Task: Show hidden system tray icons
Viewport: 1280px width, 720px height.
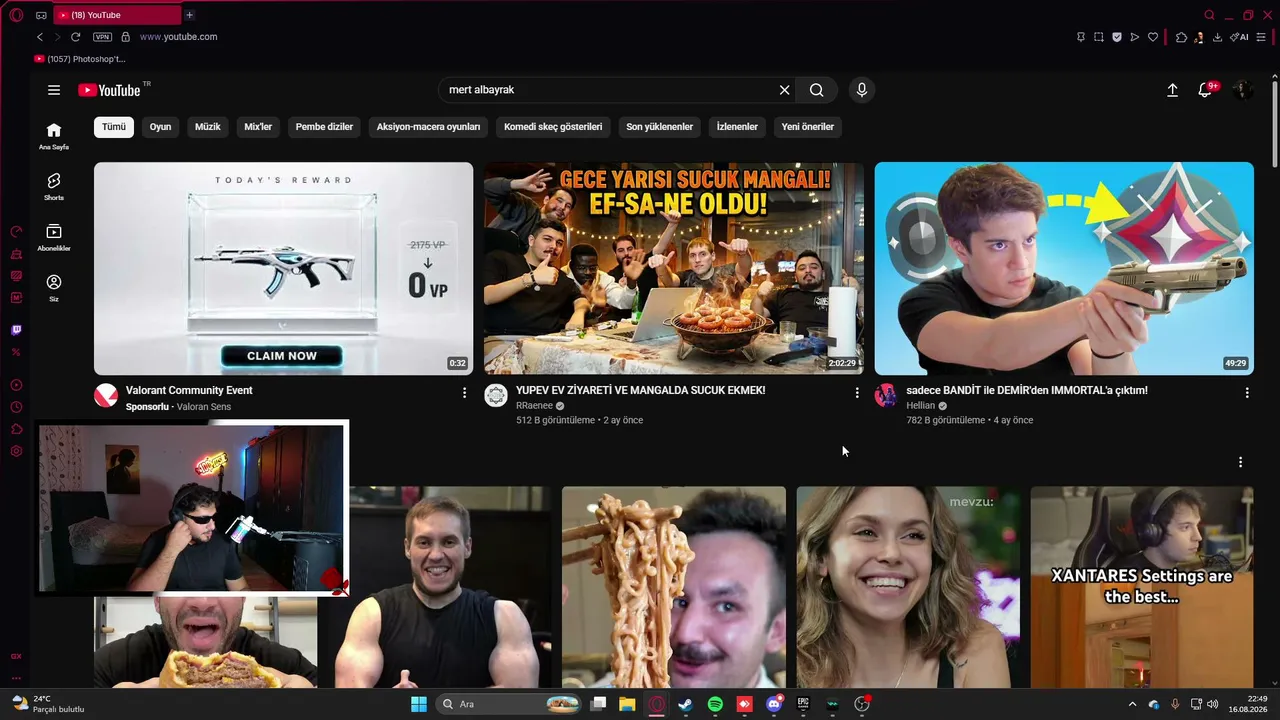Action: coord(1132,704)
